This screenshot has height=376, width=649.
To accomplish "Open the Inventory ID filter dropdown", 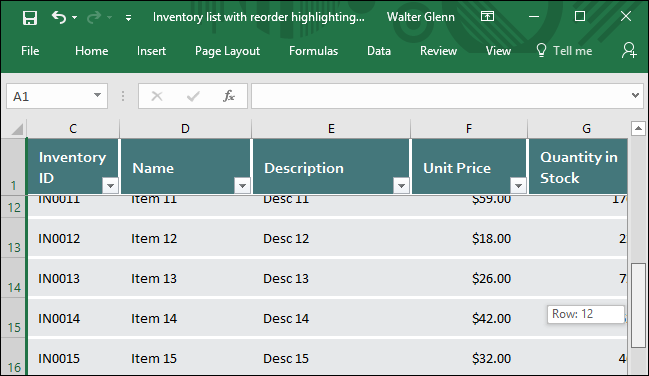I will click(x=110, y=186).
